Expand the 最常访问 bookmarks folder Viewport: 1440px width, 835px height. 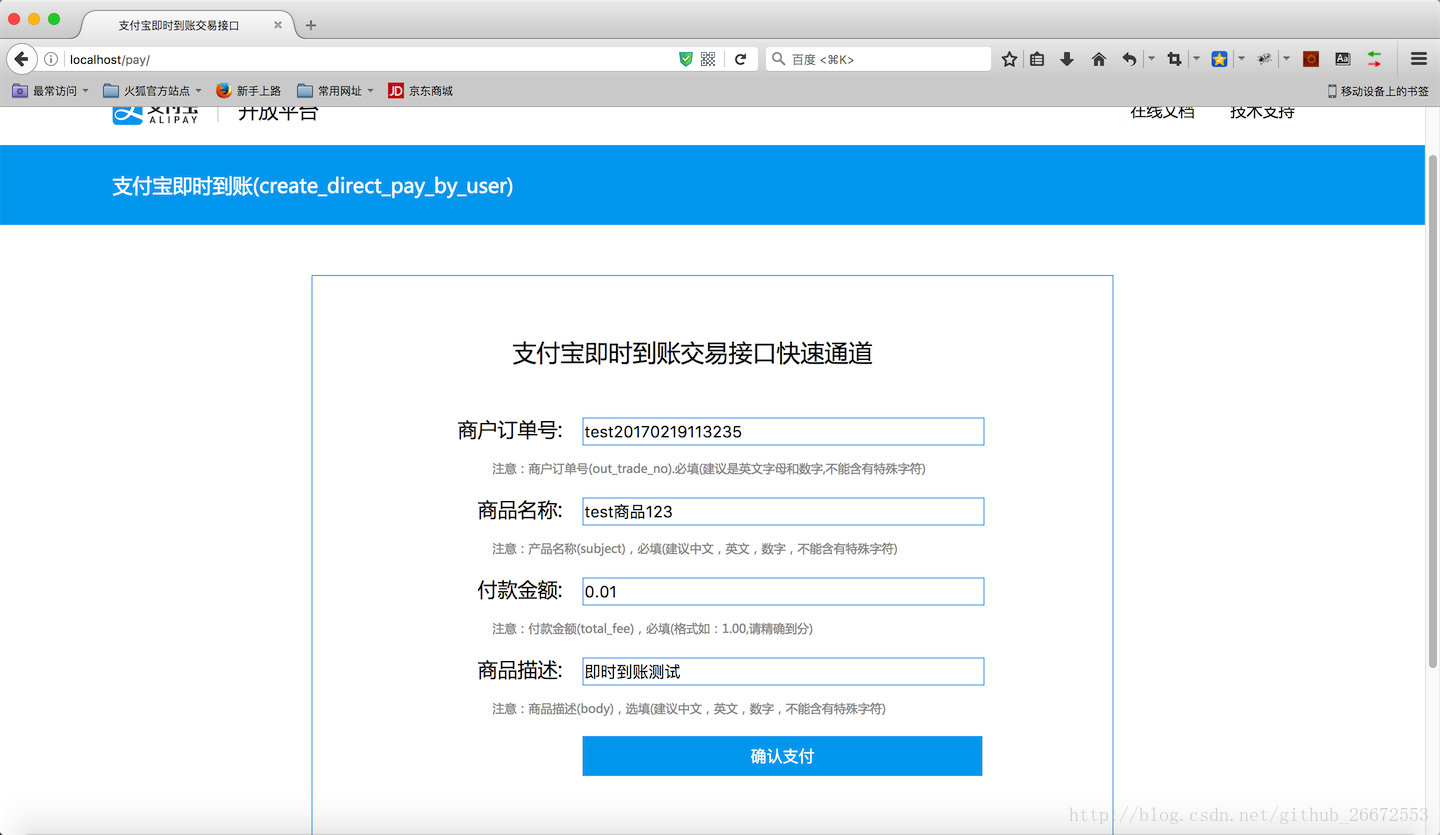click(50, 91)
